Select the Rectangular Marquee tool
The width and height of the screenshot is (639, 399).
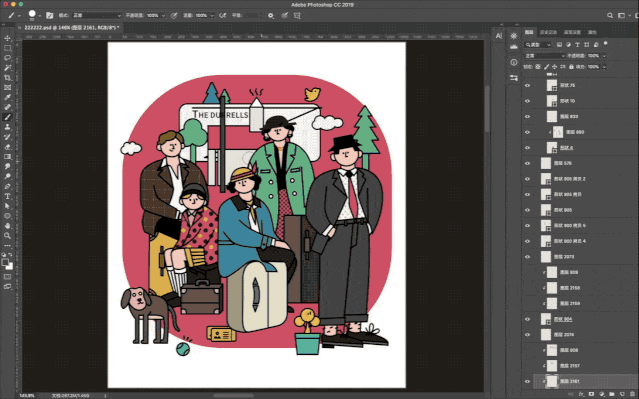point(7,48)
